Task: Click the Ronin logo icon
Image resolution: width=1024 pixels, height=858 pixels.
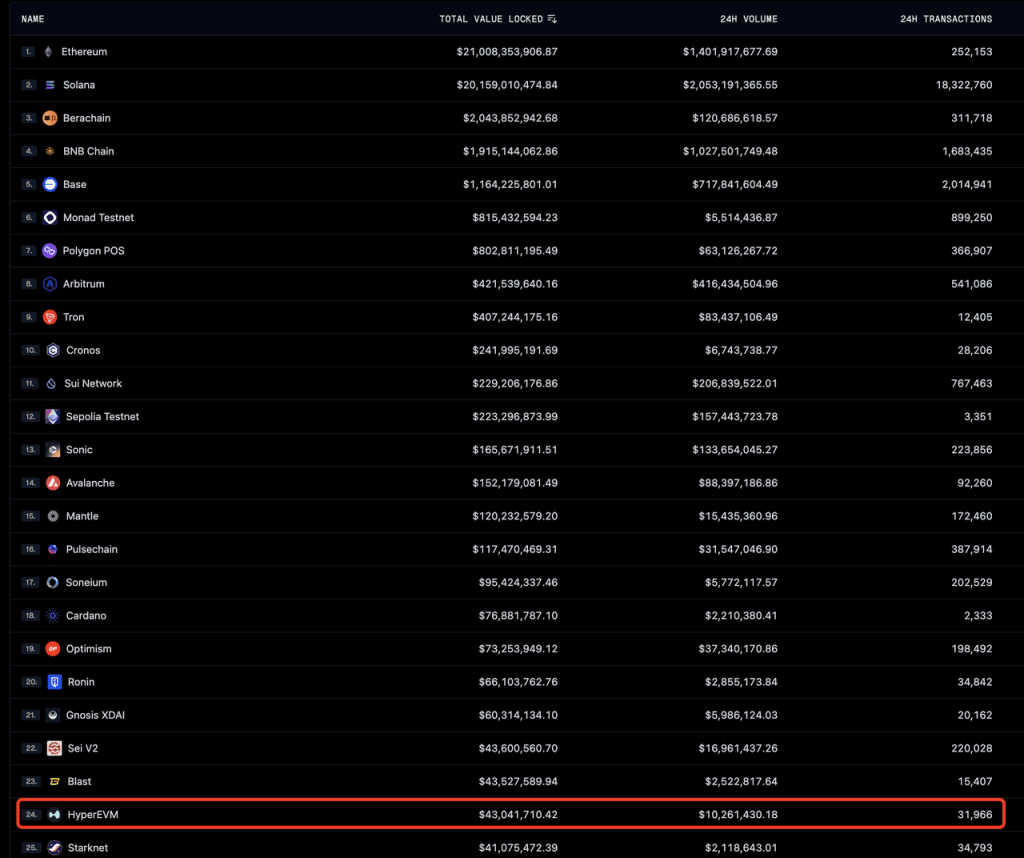Action: coord(55,682)
